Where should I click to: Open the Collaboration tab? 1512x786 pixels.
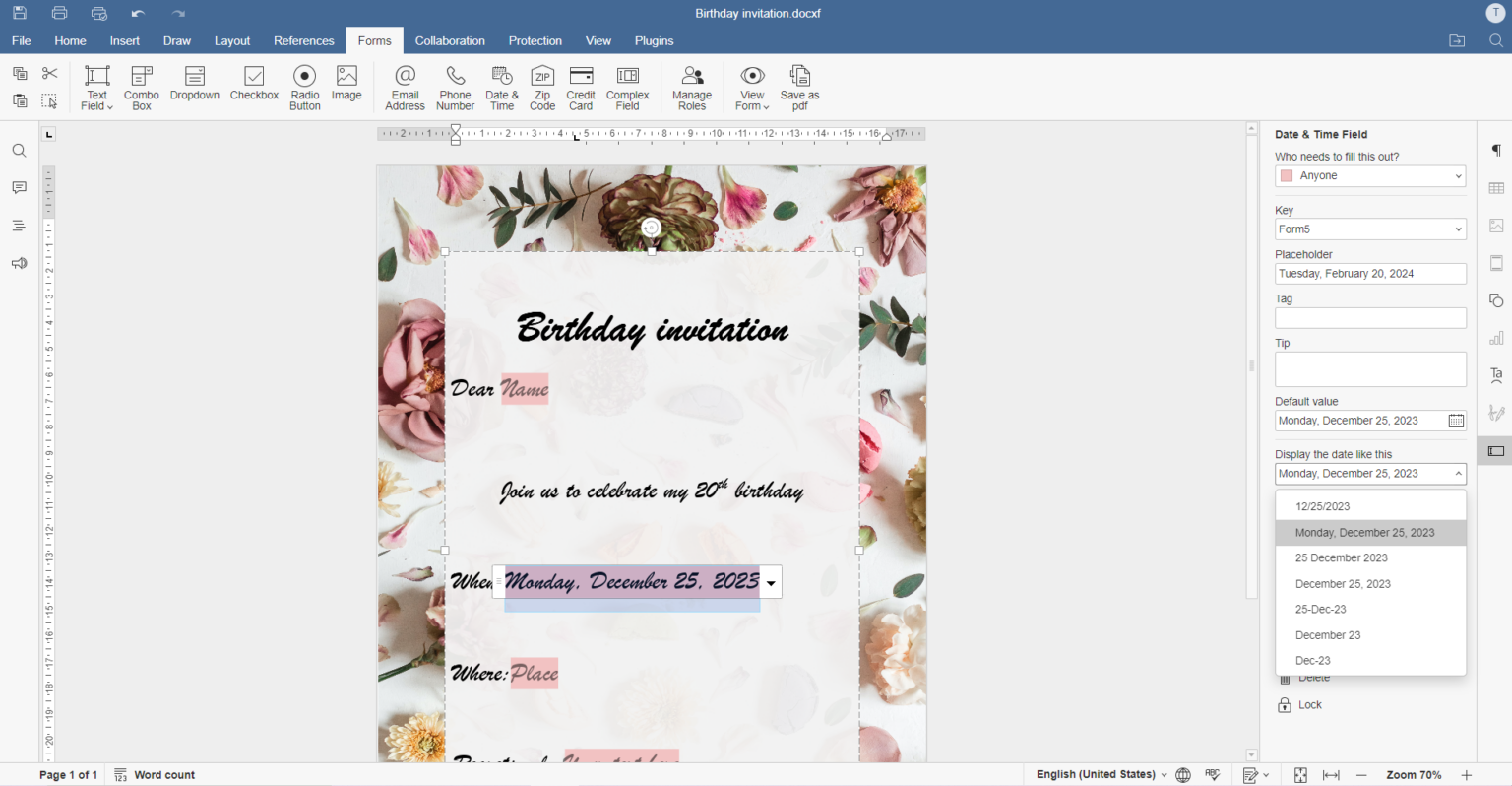pos(450,40)
